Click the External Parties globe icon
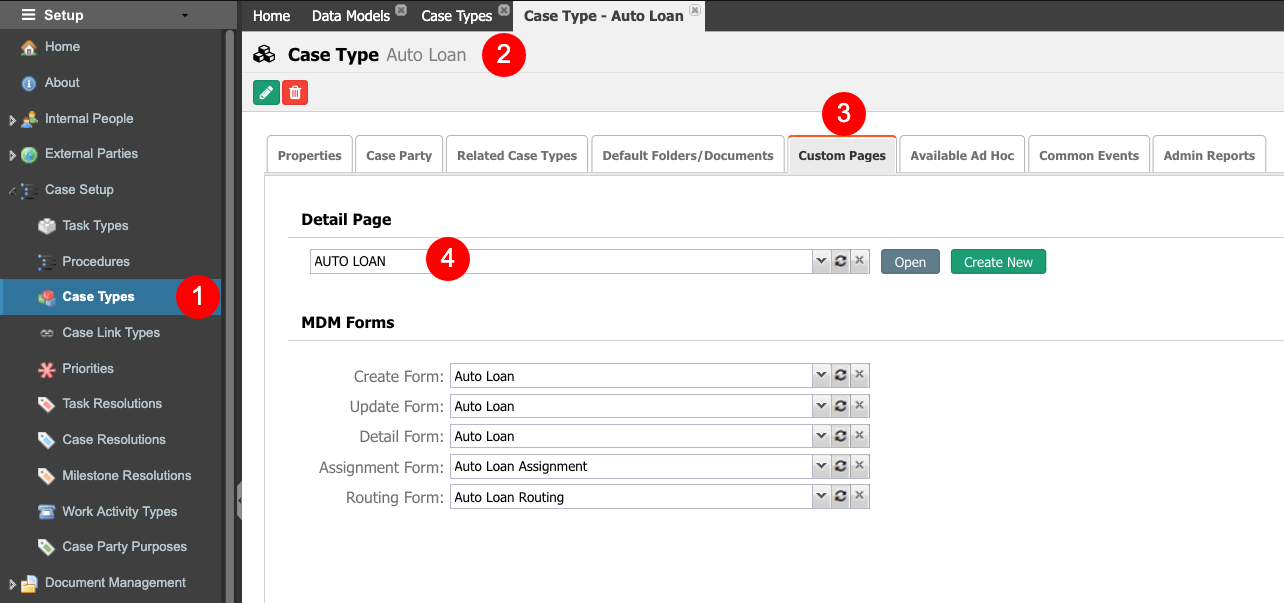This screenshot has width=1284, height=603. click(x=29, y=154)
